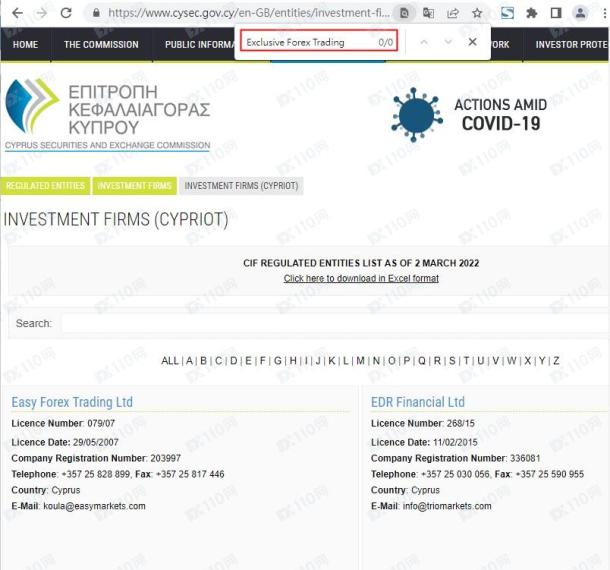Click the URL address bar
Screen dimensions: 610x570
point(248,13)
